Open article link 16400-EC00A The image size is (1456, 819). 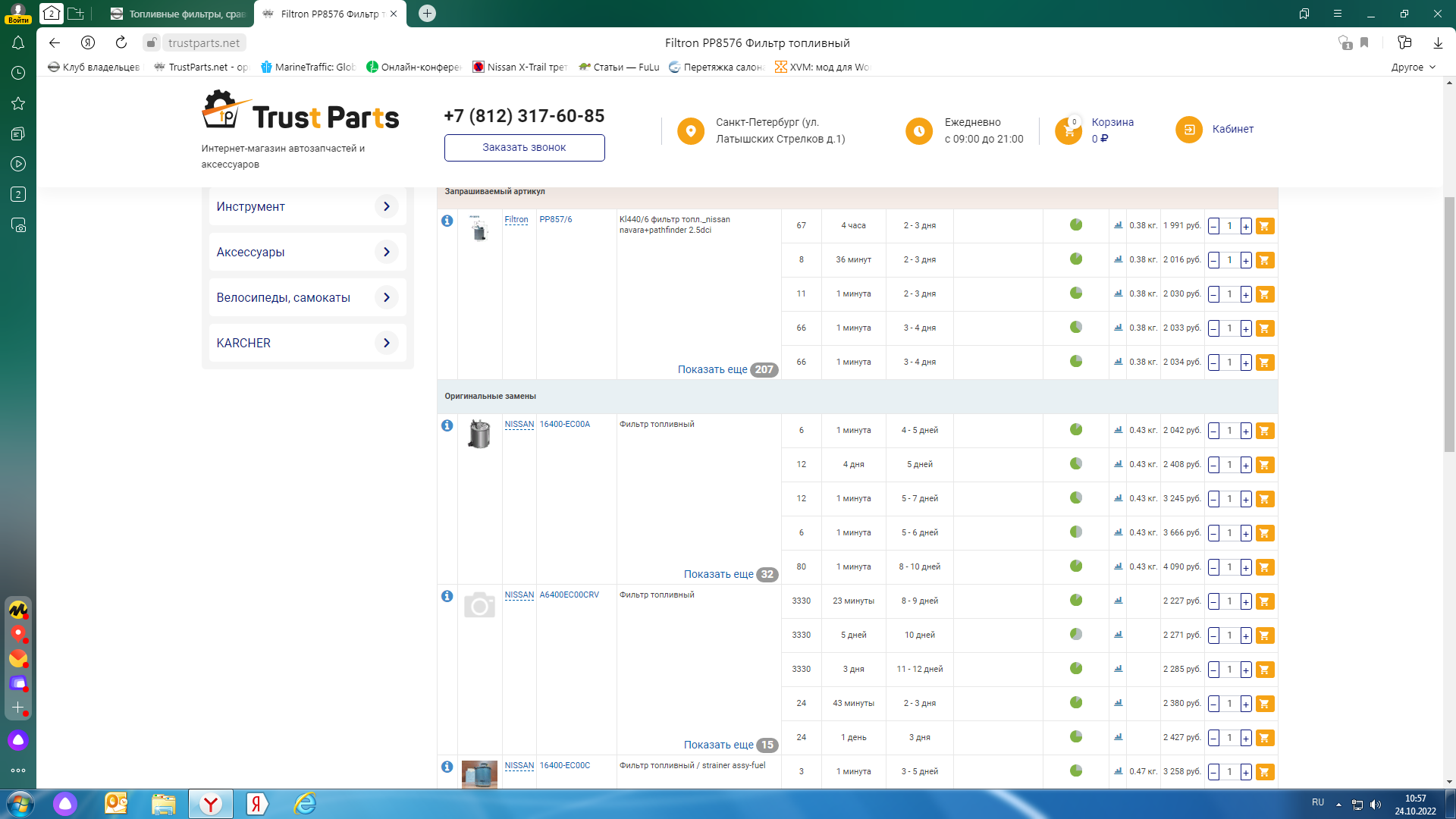click(x=565, y=425)
